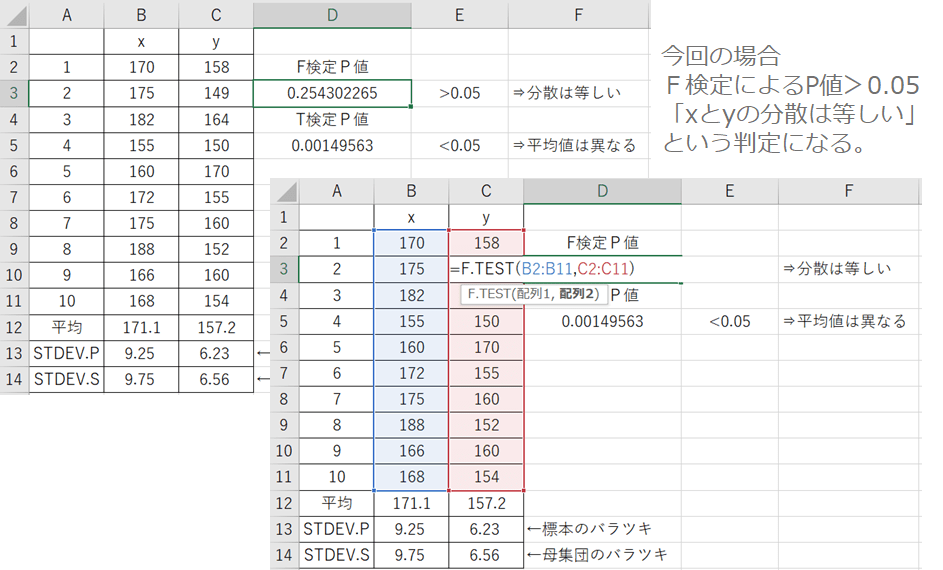Select column C header in front sheet

(x=486, y=191)
